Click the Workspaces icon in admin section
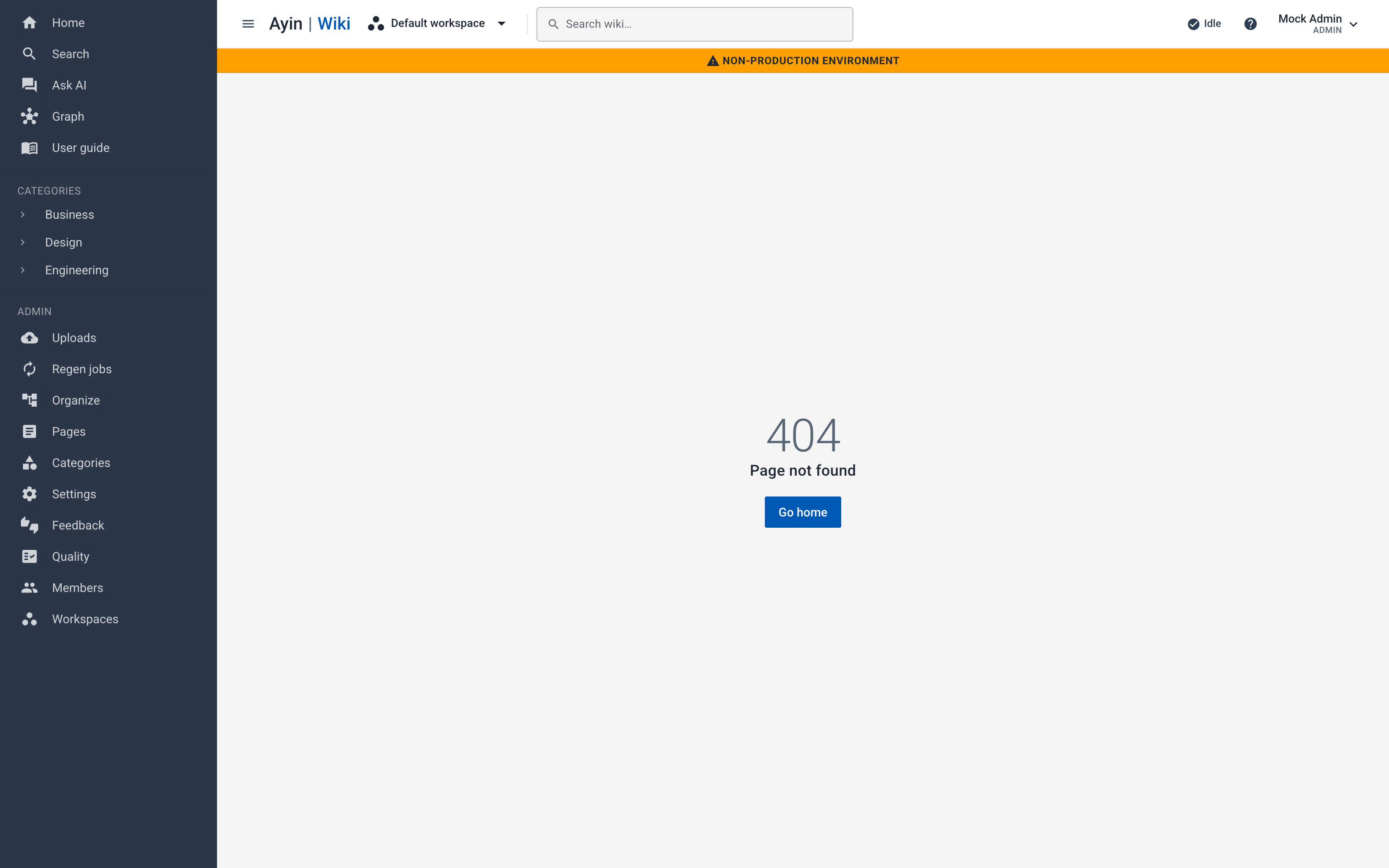 (29, 619)
